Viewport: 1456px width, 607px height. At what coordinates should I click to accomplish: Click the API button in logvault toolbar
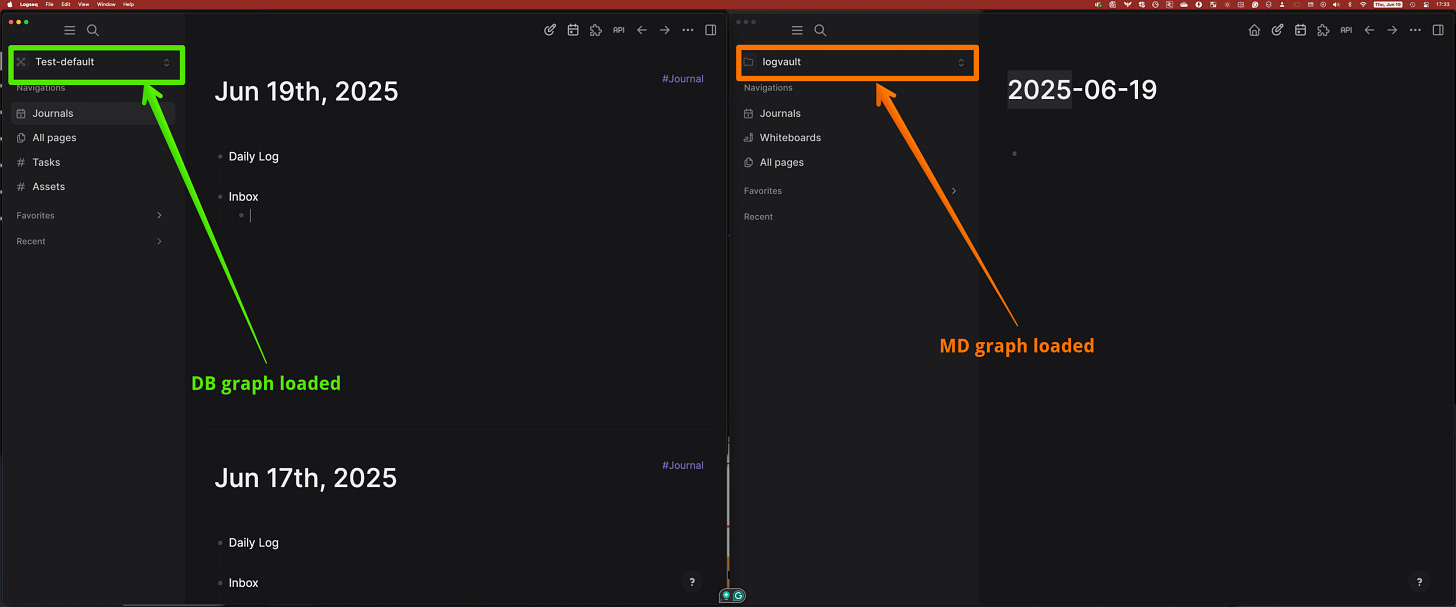1346,30
